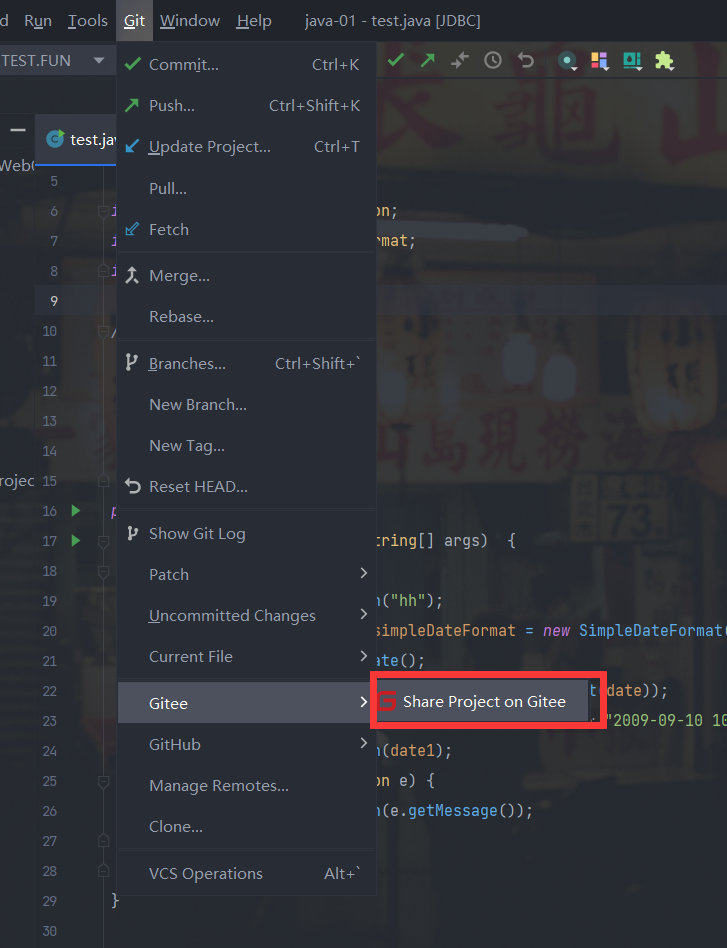
Task: Click the Java class icon on test.java tab
Action: (55, 140)
